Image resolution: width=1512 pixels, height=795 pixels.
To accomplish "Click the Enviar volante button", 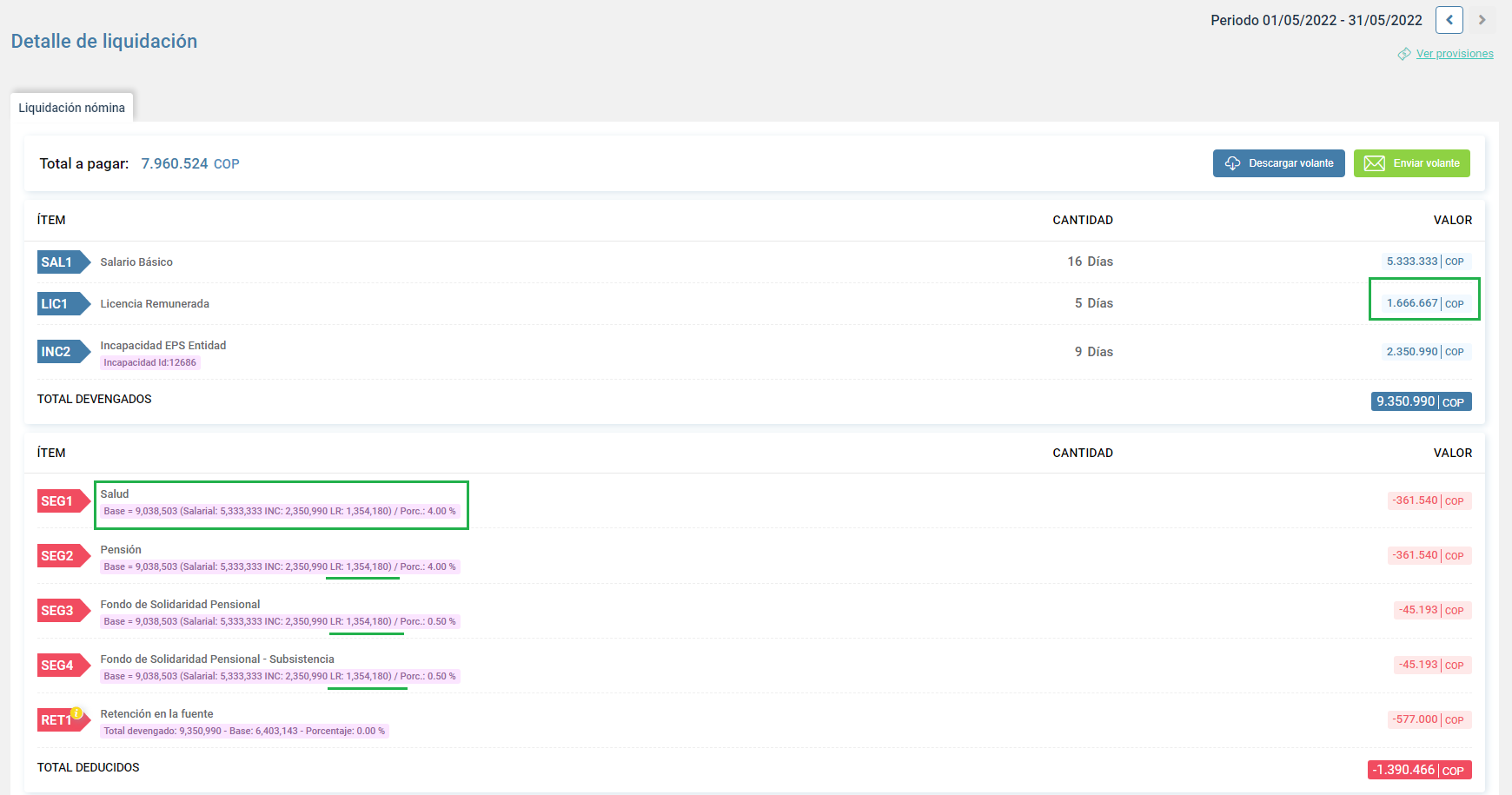I will (x=1412, y=163).
